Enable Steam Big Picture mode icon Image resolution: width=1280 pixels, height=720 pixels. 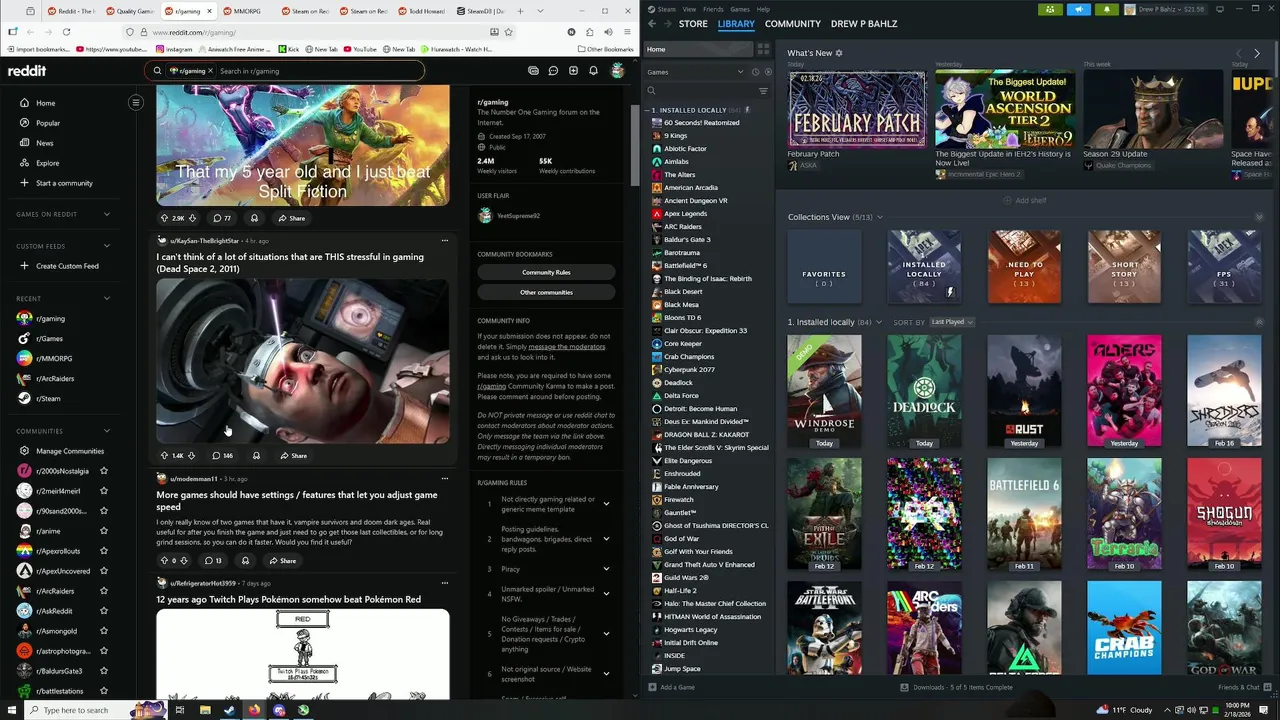(1220, 9)
